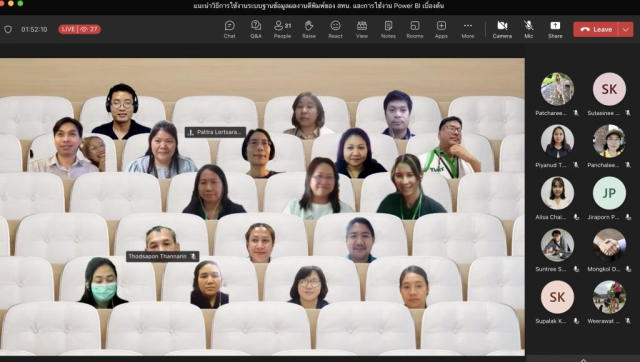The height and width of the screenshot is (362, 640).
Task: Select Weerawat's participant avatar
Action: point(609,297)
